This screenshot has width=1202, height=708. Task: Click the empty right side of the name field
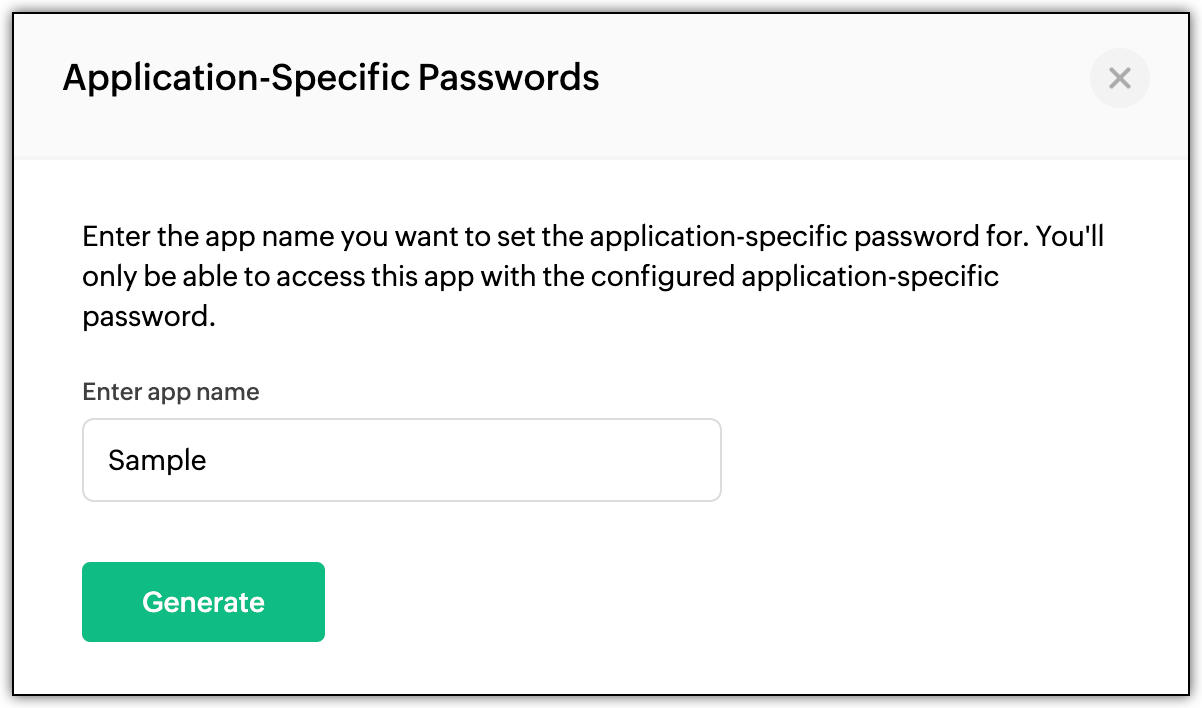[560, 460]
